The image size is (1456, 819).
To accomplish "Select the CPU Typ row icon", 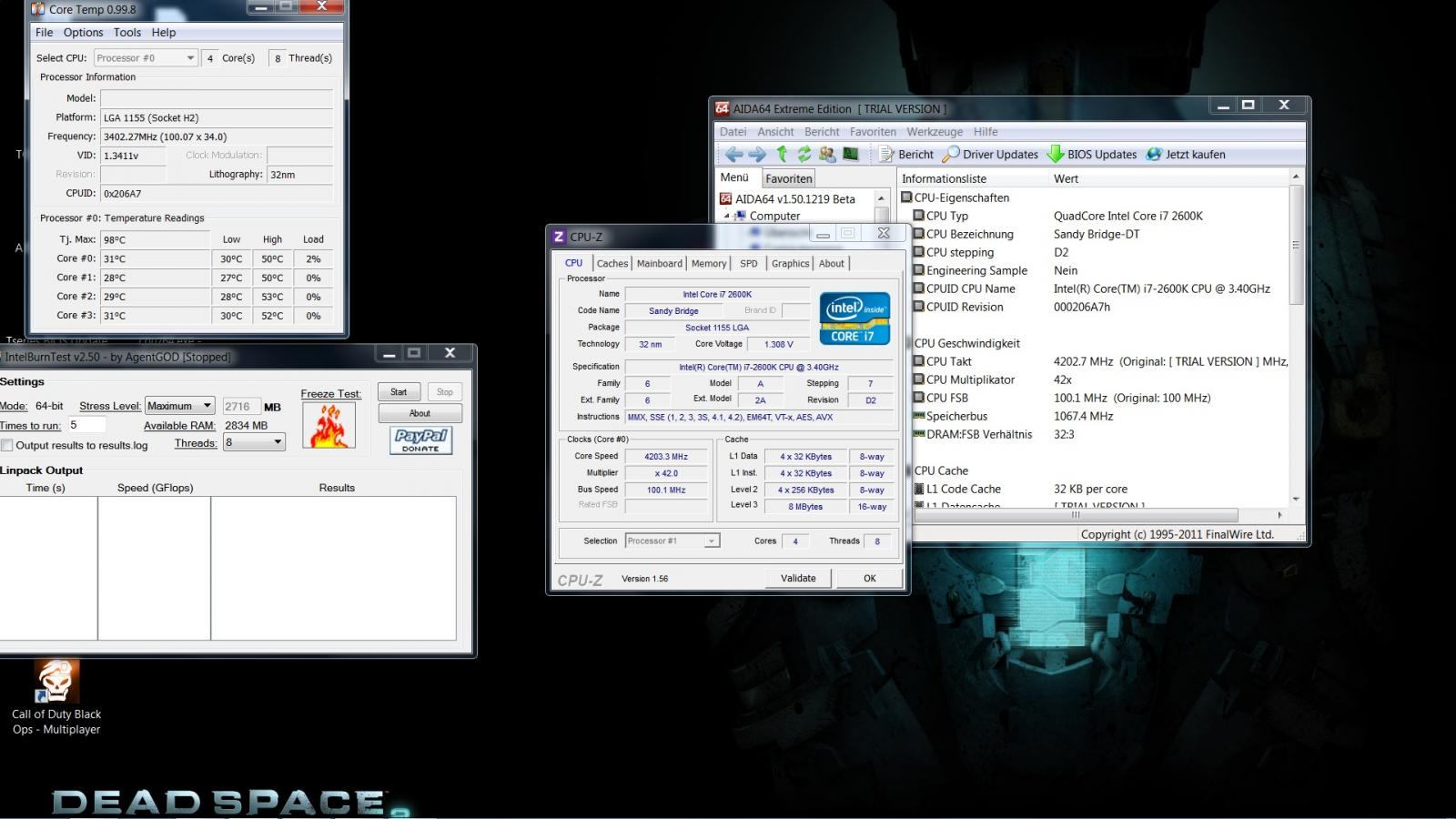I will [x=918, y=216].
